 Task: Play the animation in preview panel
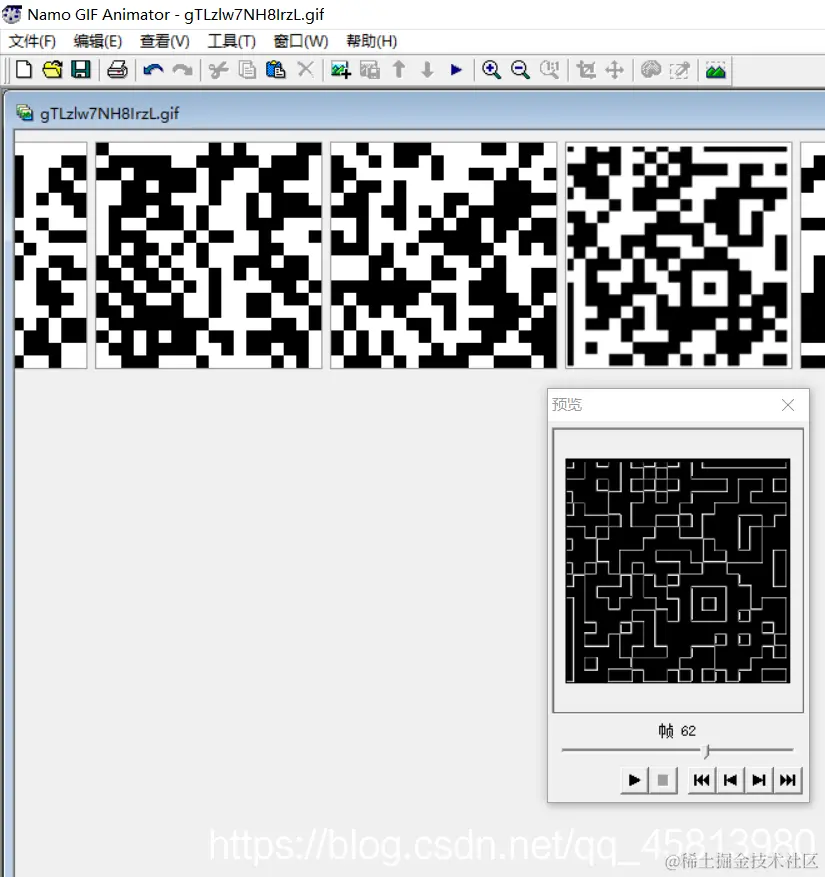[x=634, y=780]
